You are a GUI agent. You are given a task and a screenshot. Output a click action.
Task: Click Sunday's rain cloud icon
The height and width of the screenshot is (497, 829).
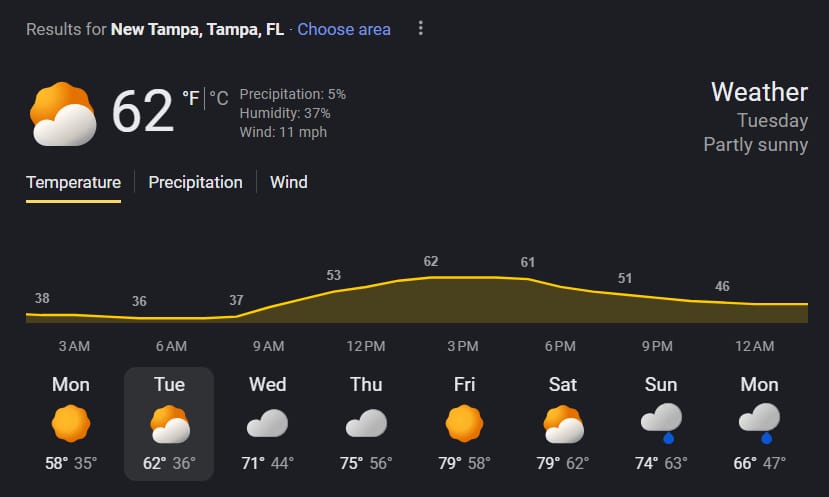pyautogui.click(x=661, y=423)
